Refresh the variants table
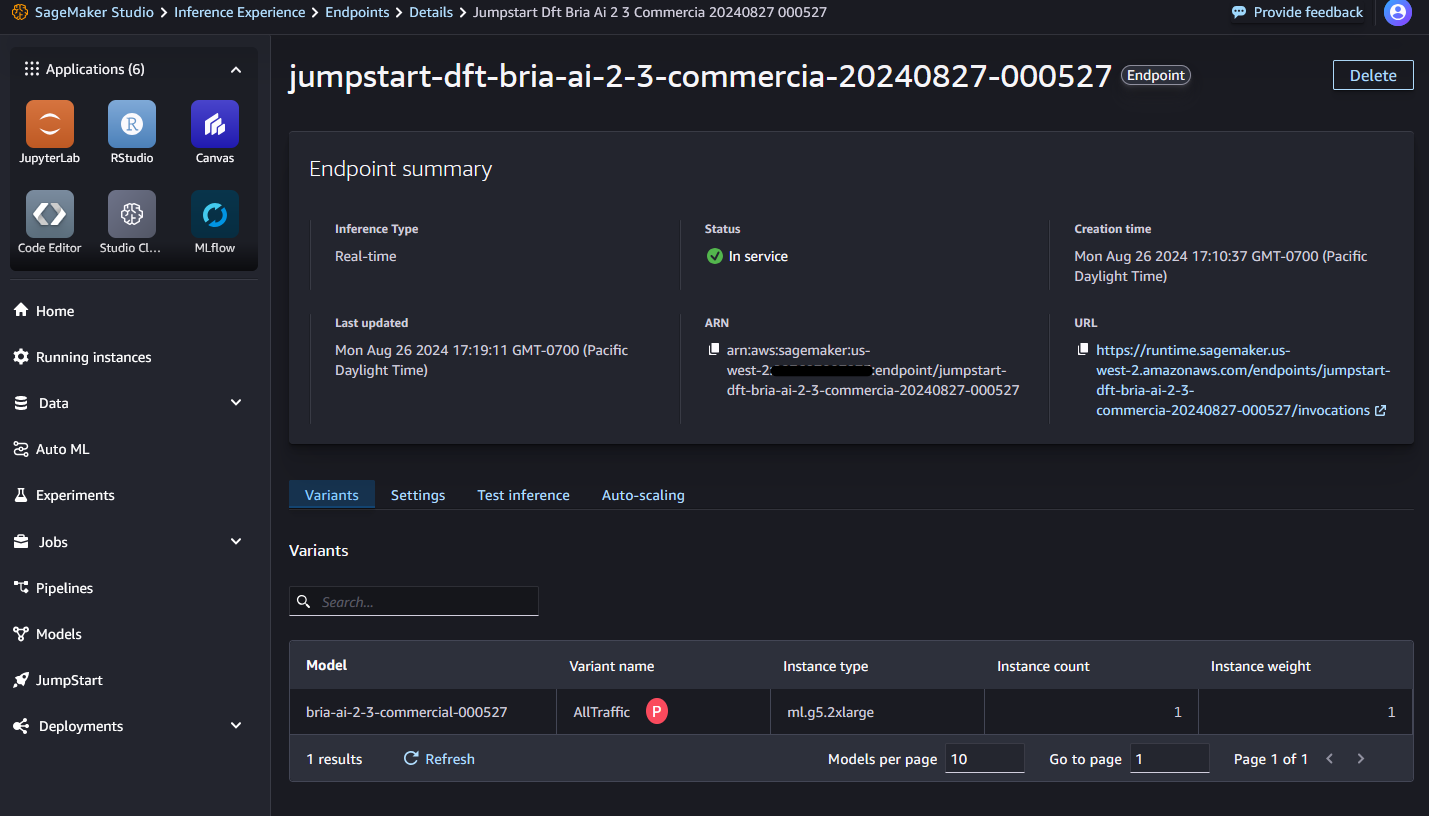This screenshot has width=1429, height=816. [x=439, y=759]
